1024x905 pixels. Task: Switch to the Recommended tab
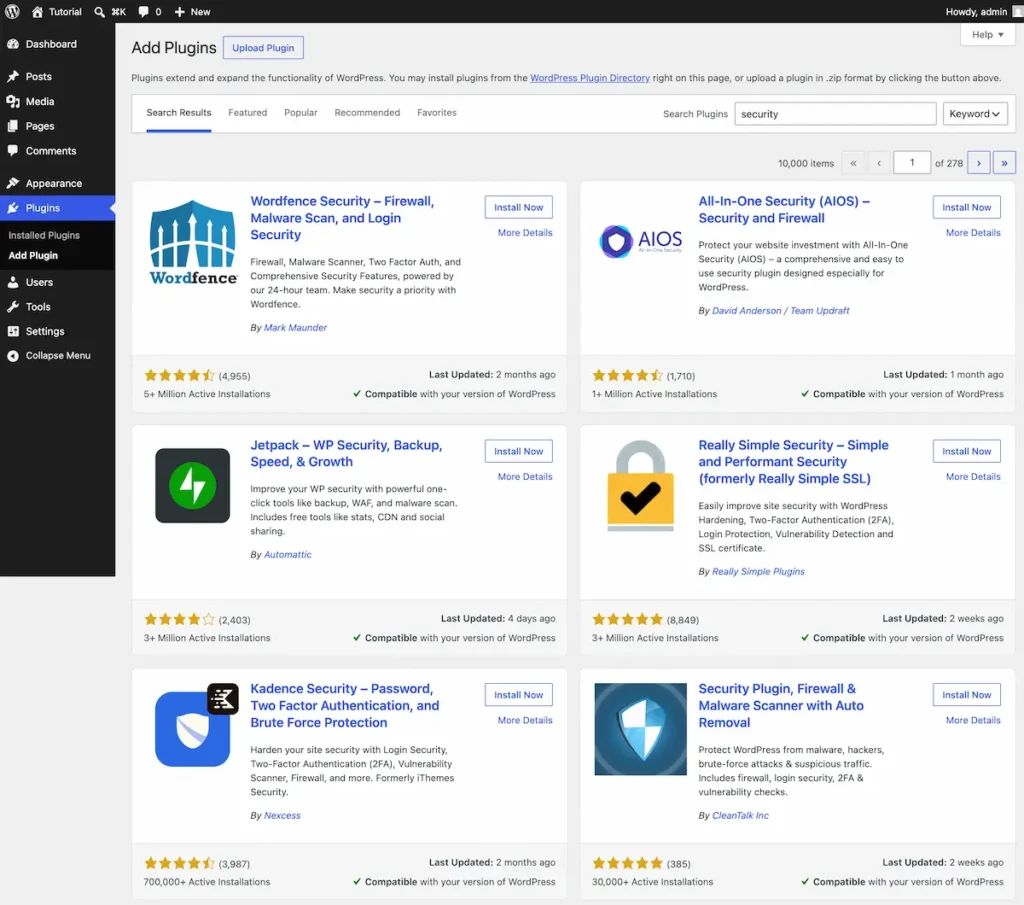[x=367, y=112]
